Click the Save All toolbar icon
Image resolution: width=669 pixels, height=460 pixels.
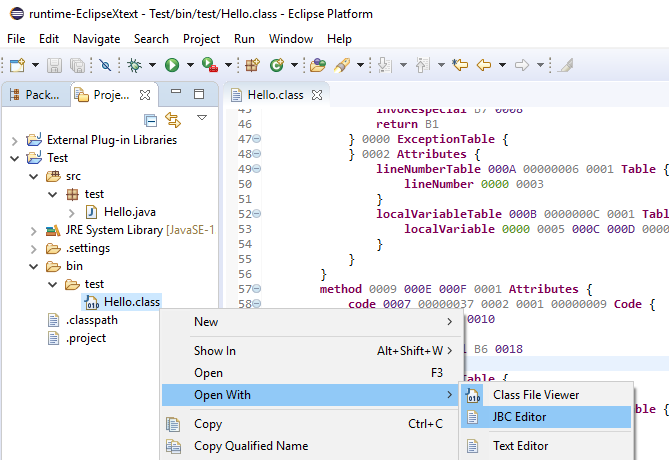pos(77,65)
